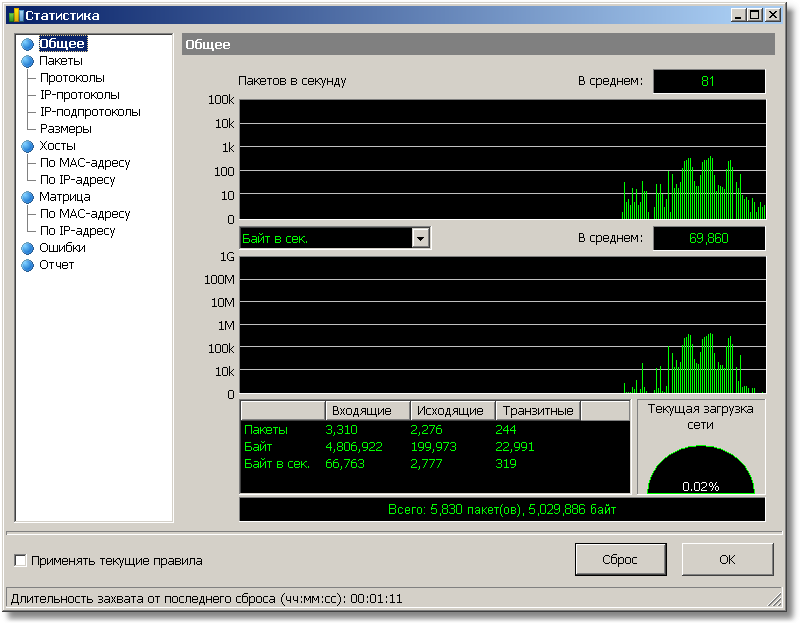Open the Байт в сек. dropdown arrow
Image resolution: width=801 pixels, height=626 pixels.
coord(420,238)
